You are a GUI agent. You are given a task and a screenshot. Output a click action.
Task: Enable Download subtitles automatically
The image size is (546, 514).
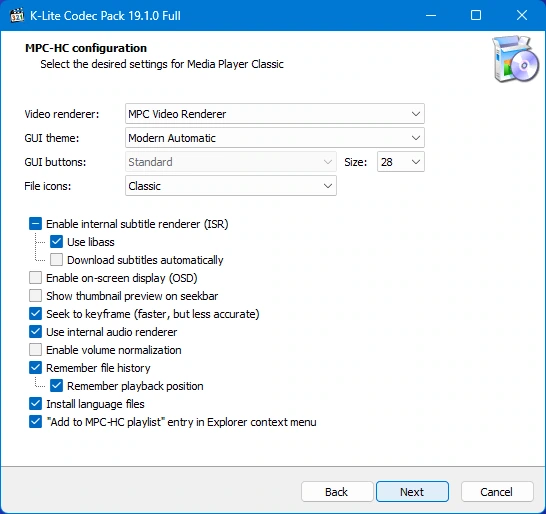tap(56, 260)
